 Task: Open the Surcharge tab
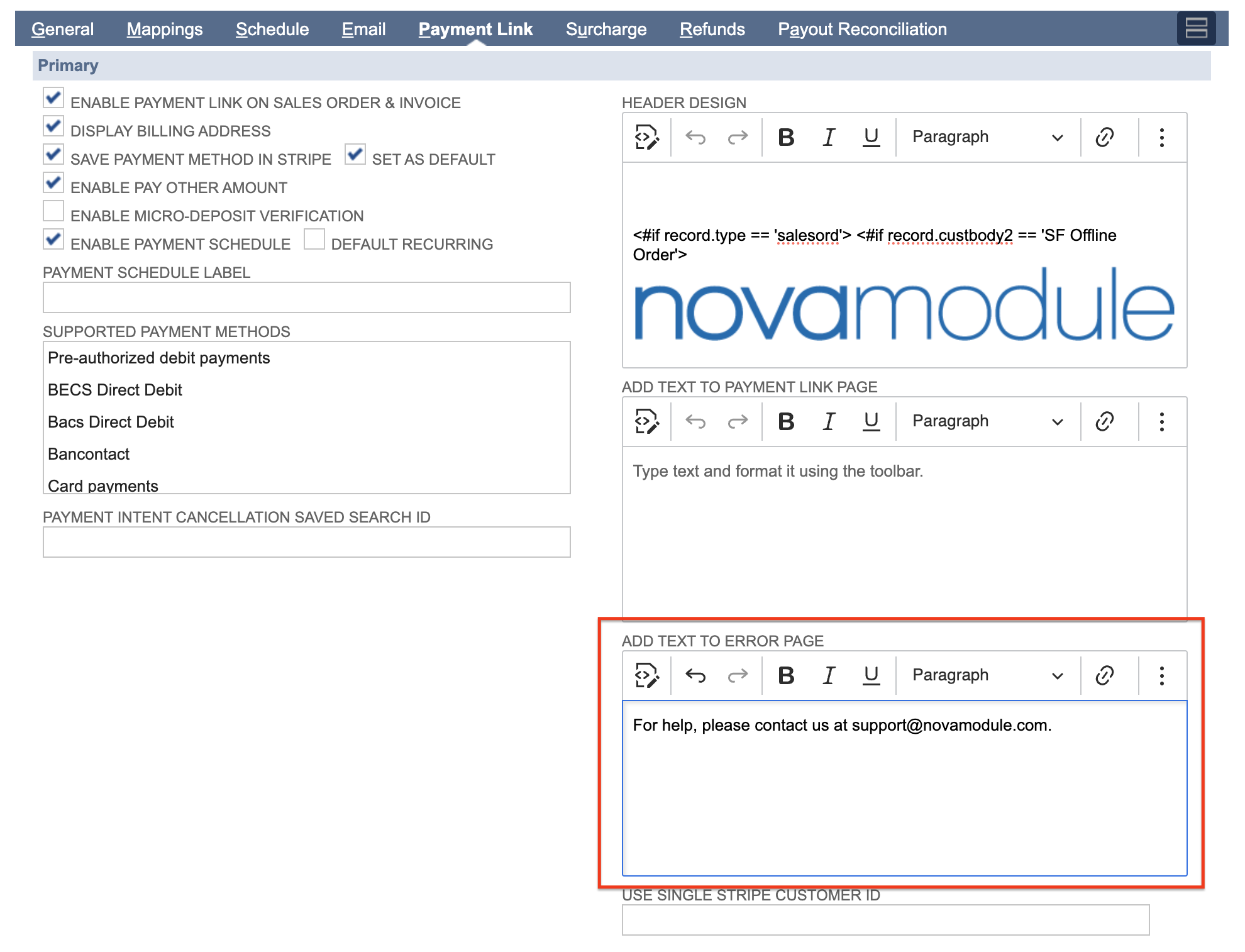click(x=606, y=29)
